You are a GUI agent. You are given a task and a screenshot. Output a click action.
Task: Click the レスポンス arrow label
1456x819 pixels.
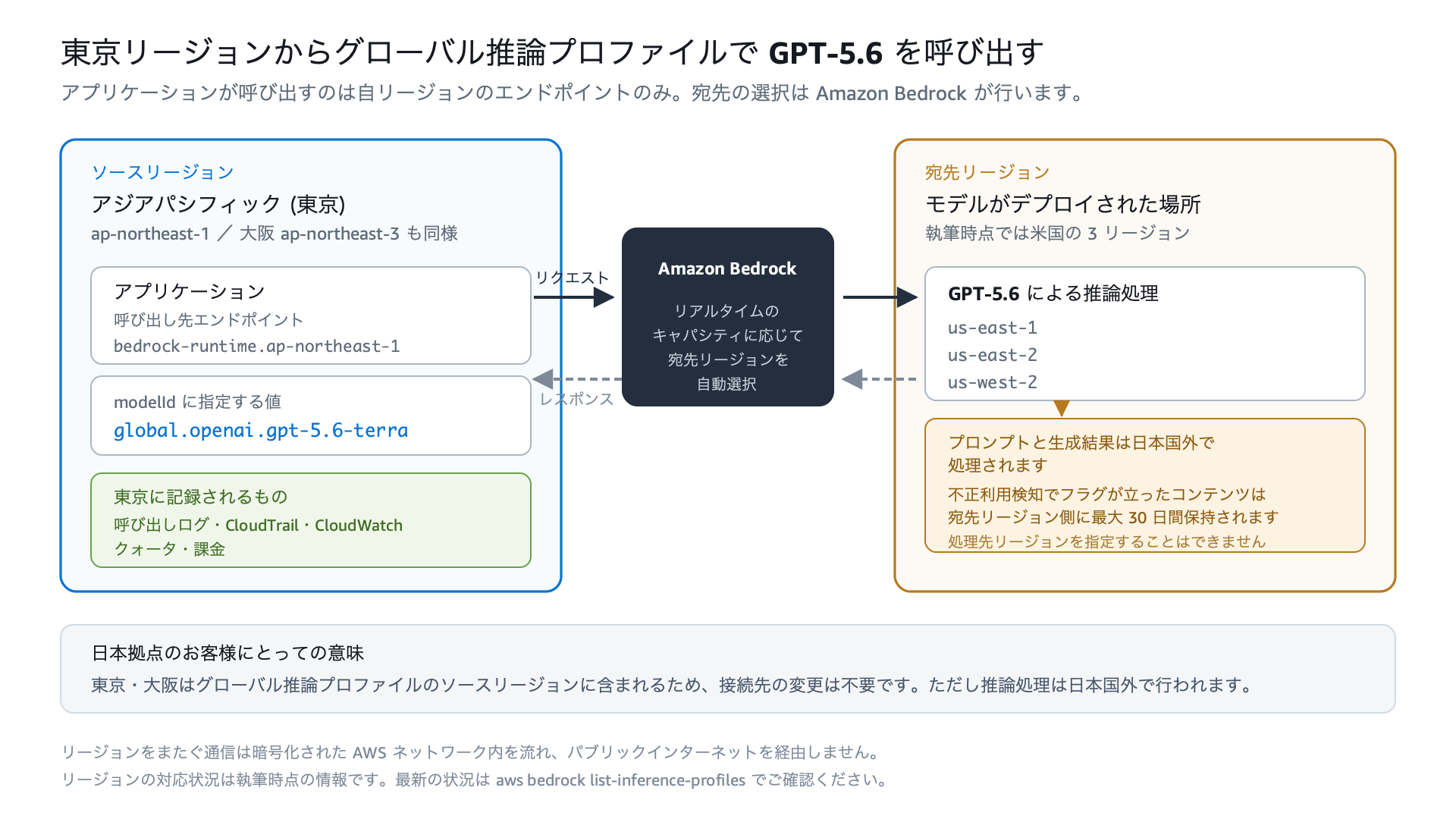[x=576, y=399]
